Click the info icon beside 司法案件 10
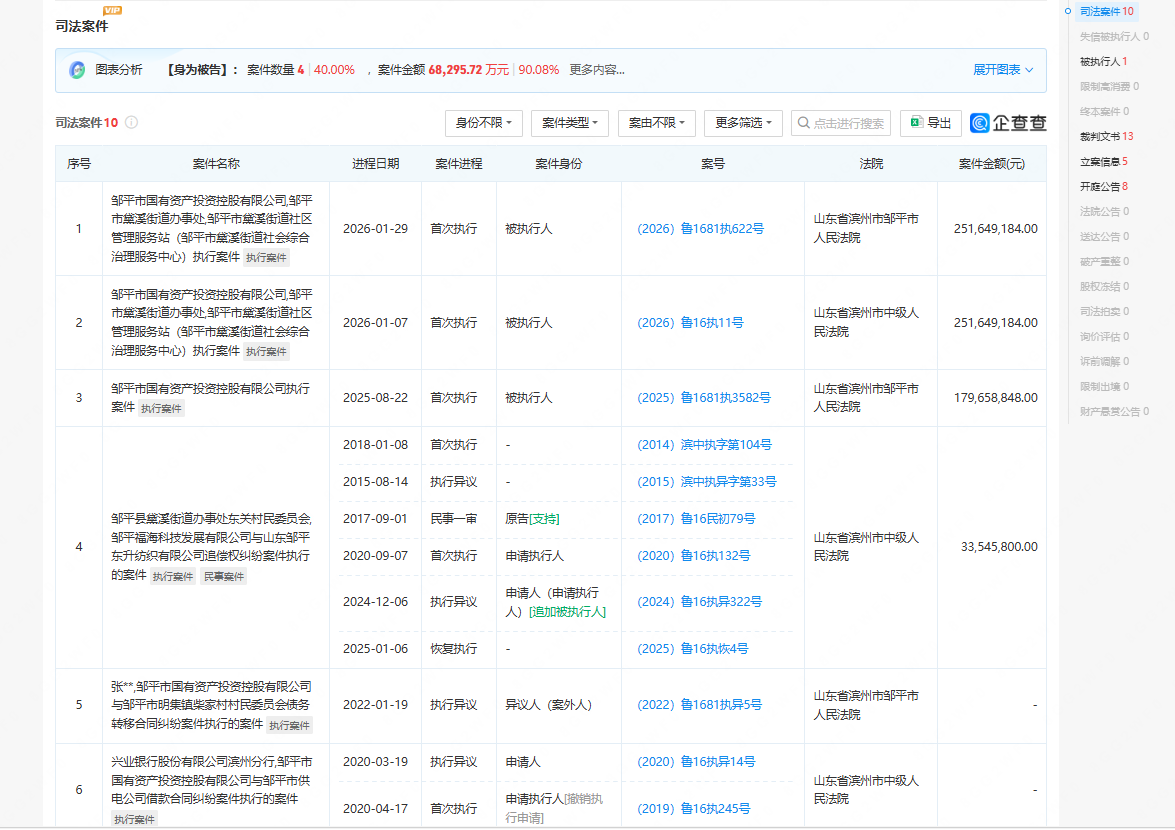Viewport: 1175px width, 830px height. click(131, 123)
